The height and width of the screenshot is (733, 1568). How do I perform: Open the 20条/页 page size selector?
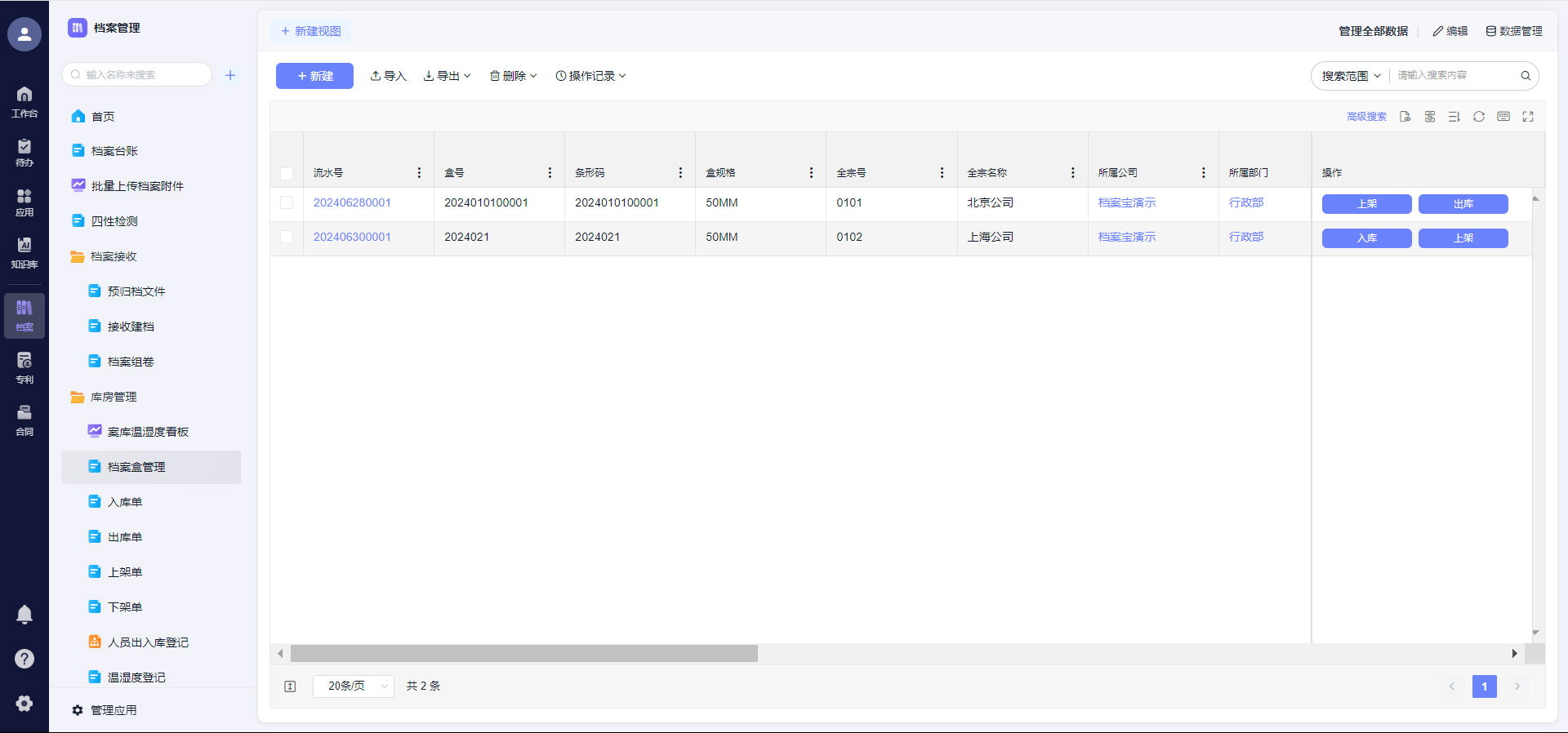(354, 686)
